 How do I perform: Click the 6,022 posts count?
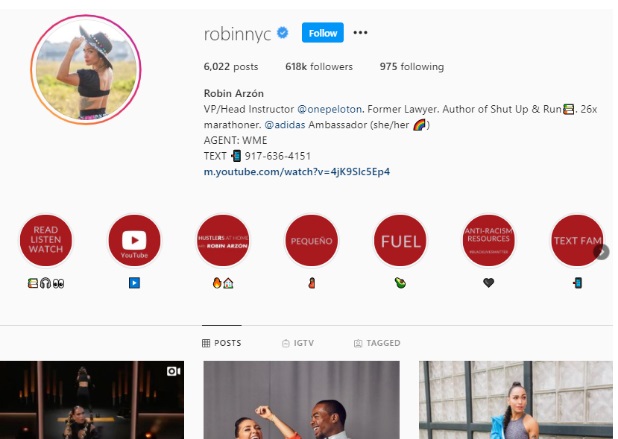(x=231, y=67)
